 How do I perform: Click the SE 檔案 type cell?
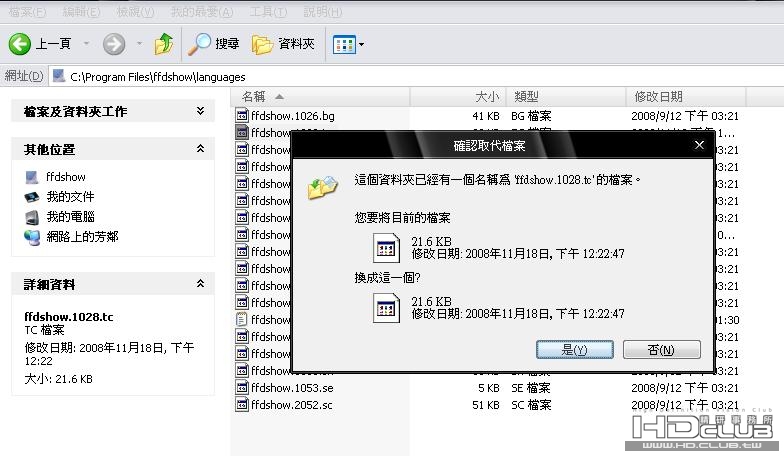[x=530, y=388]
